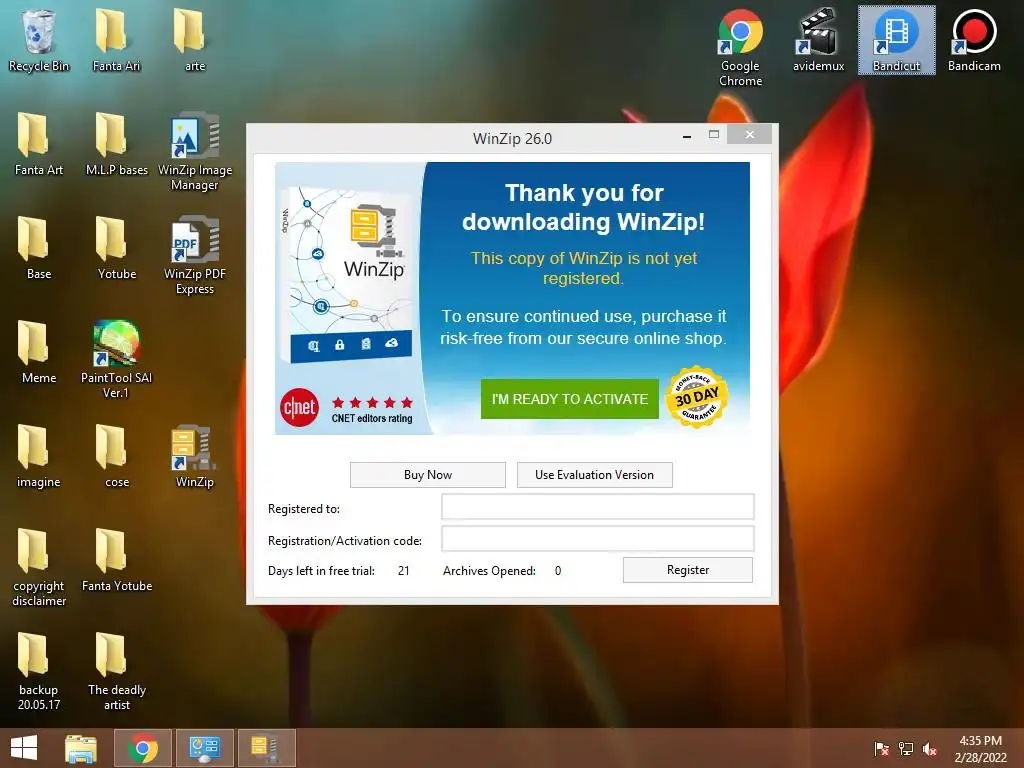Select the Meme folder icon

tap(39, 352)
